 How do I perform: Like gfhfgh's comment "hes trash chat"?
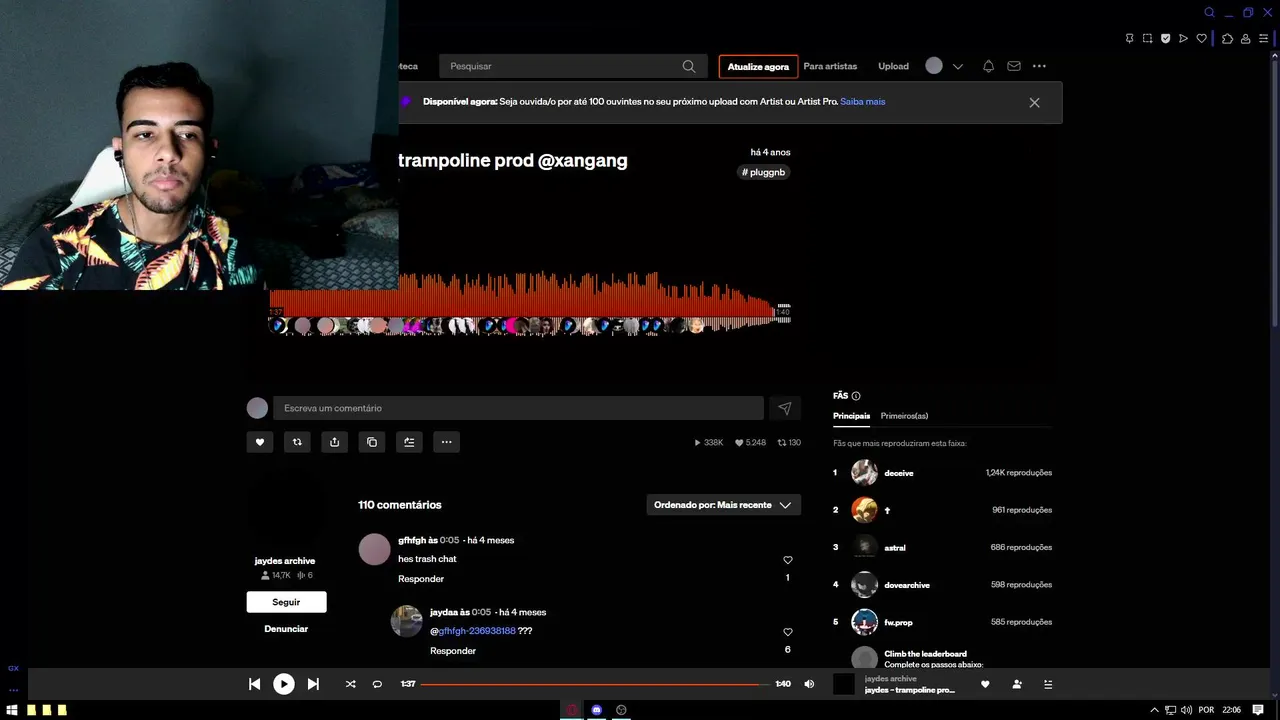pyautogui.click(x=787, y=560)
